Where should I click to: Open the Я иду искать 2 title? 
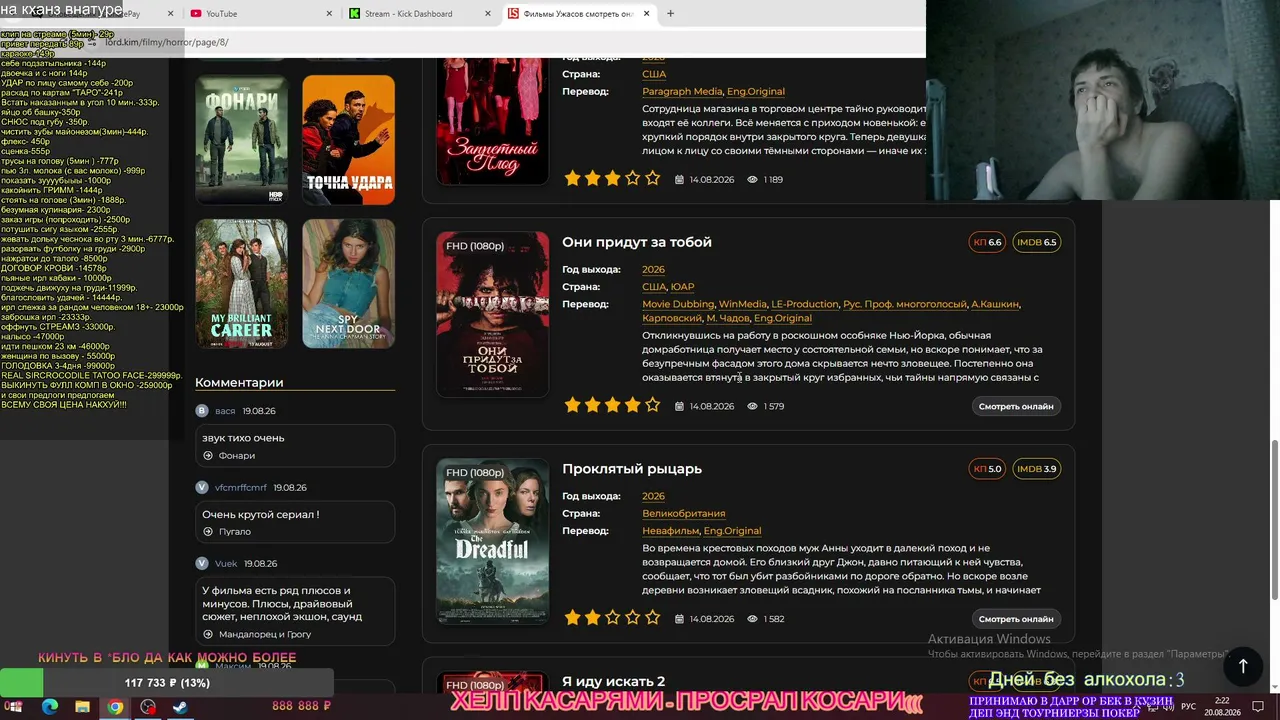tap(613, 682)
